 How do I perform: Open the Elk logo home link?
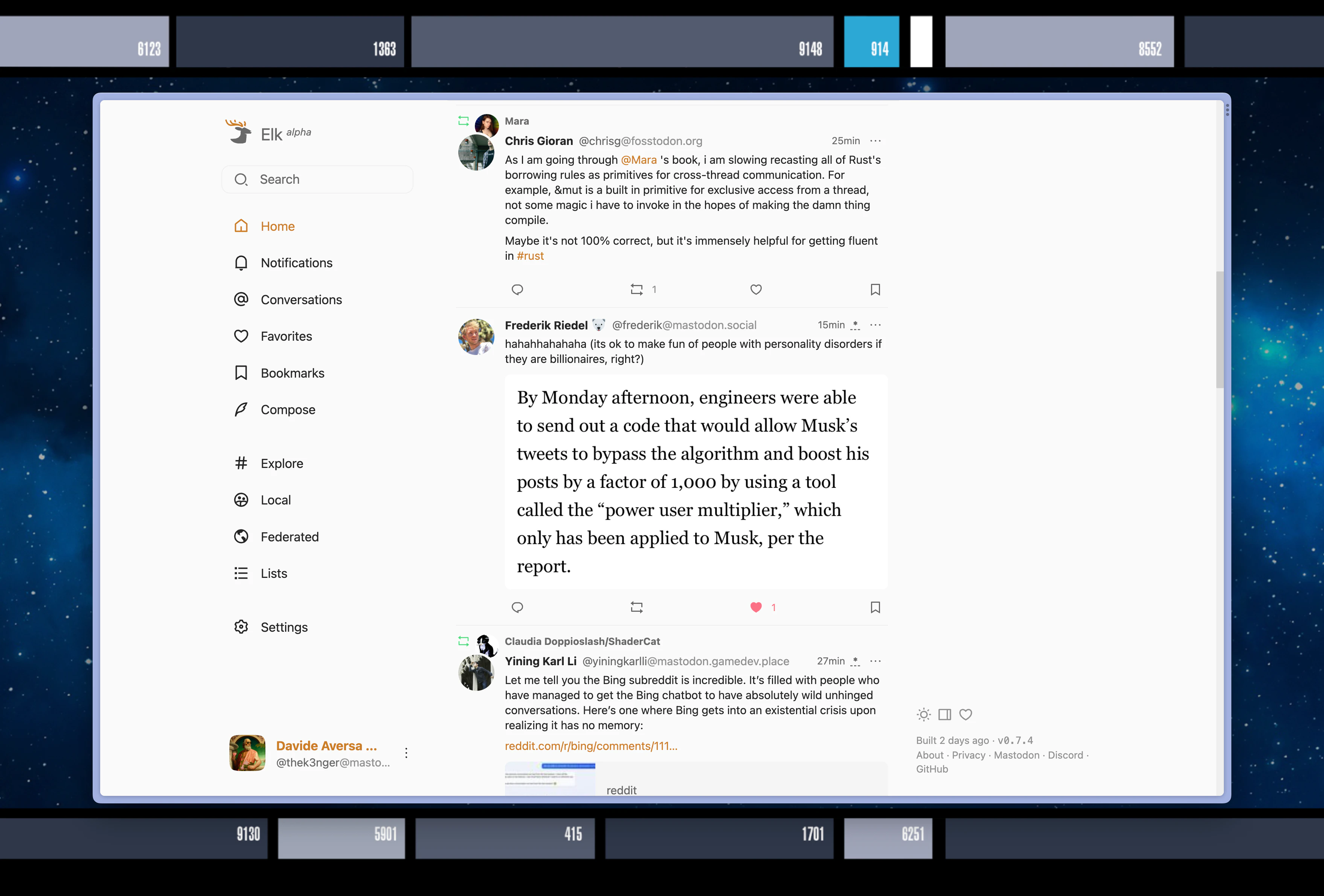click(x=268, y=133)
